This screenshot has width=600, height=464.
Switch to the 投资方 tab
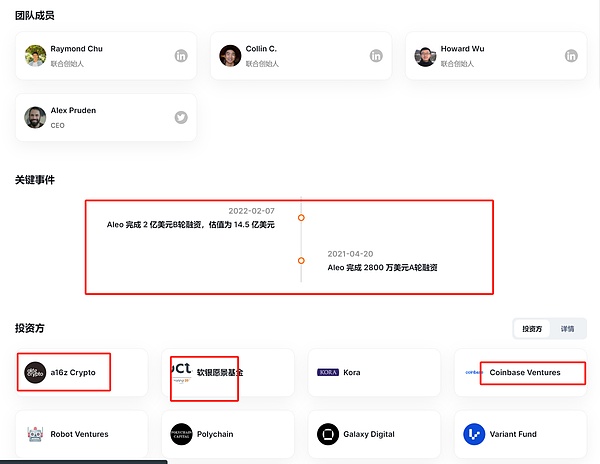coord(532,329)
